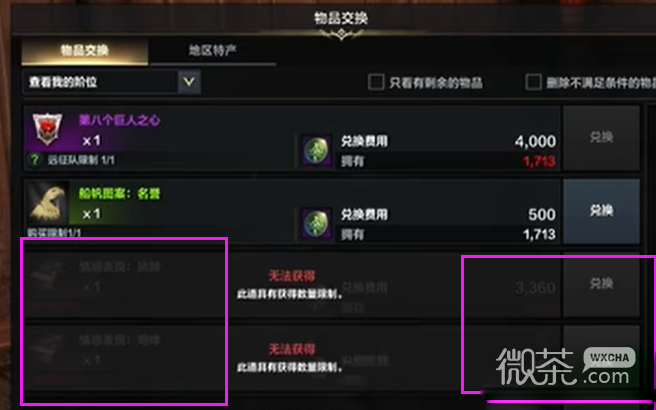Screen dimensions: 656x410
Task: Click the question mark next to 远征队限制 1/1
Action: (x=35, y=160)
